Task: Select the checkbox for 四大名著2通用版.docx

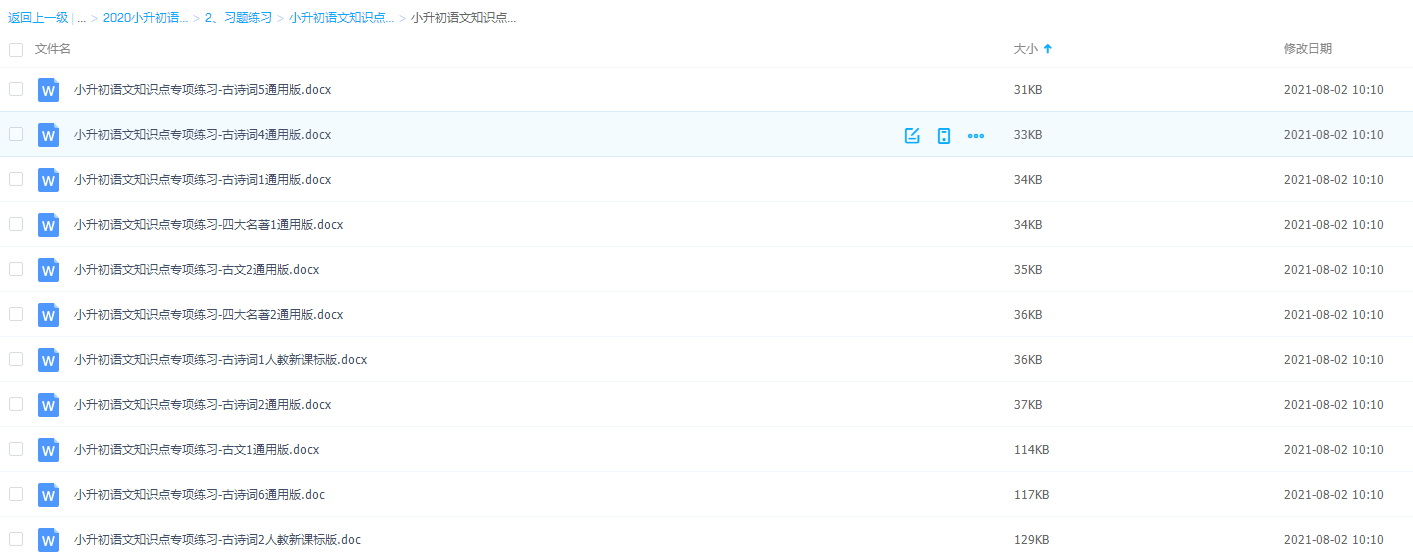Action: point(16,314)
